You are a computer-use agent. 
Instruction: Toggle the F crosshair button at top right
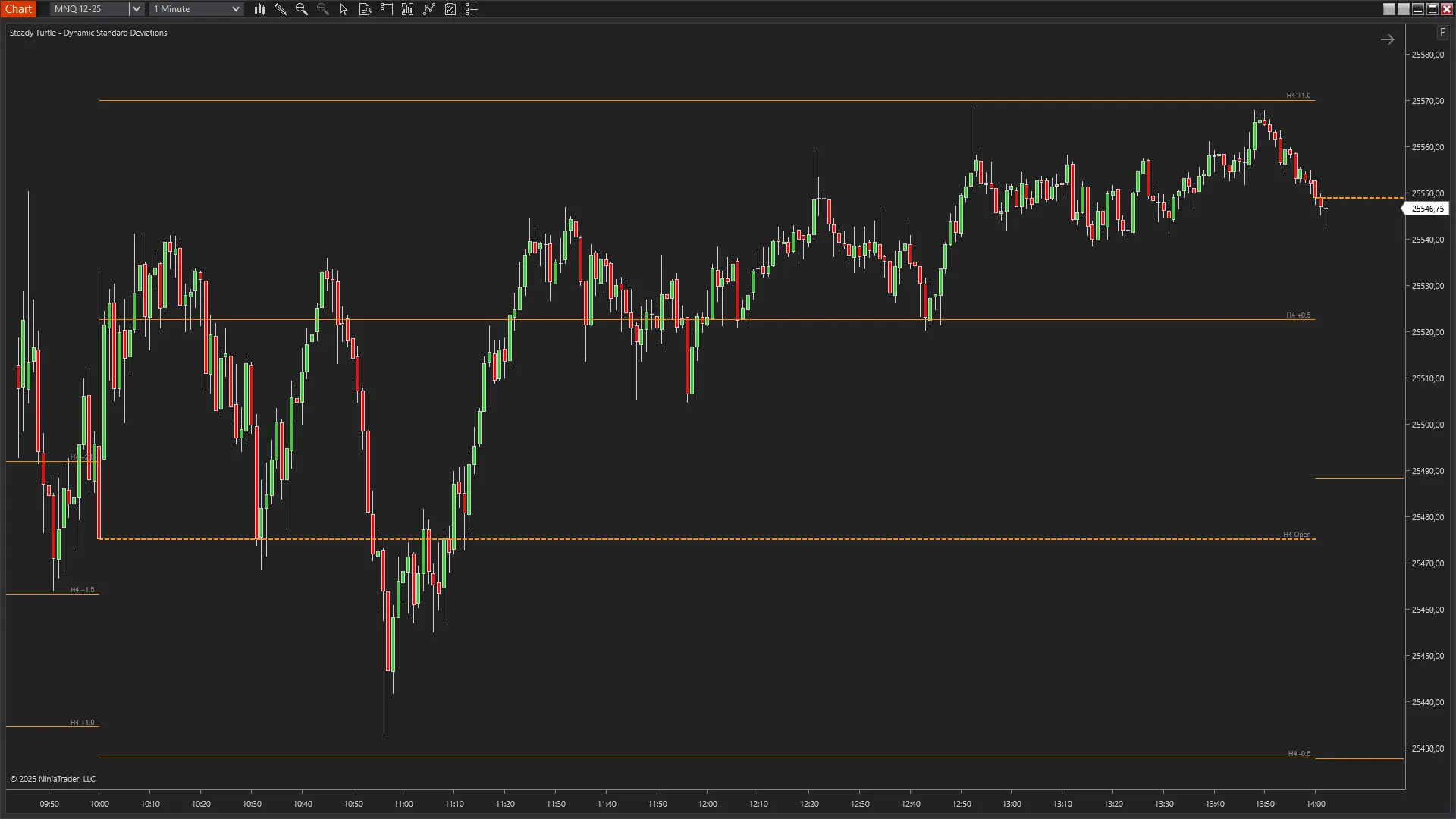(x=1443, y=33)
